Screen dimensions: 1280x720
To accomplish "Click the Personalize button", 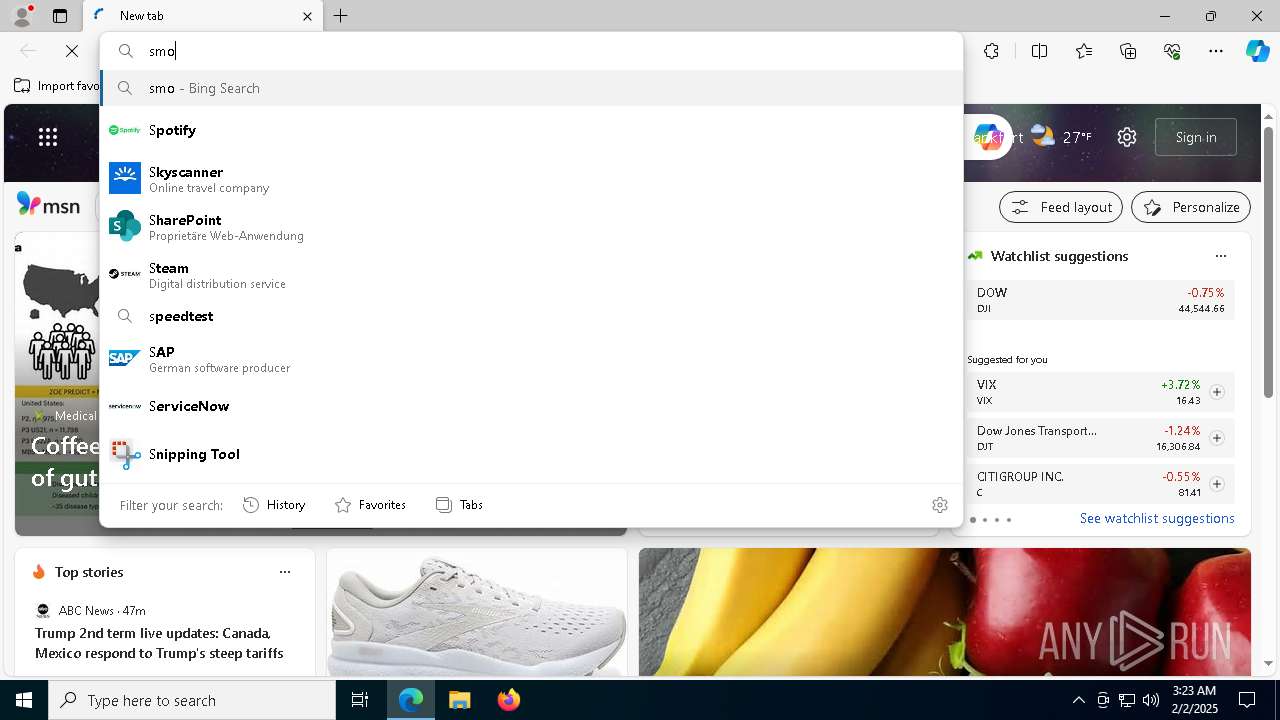I will 1191,207.
